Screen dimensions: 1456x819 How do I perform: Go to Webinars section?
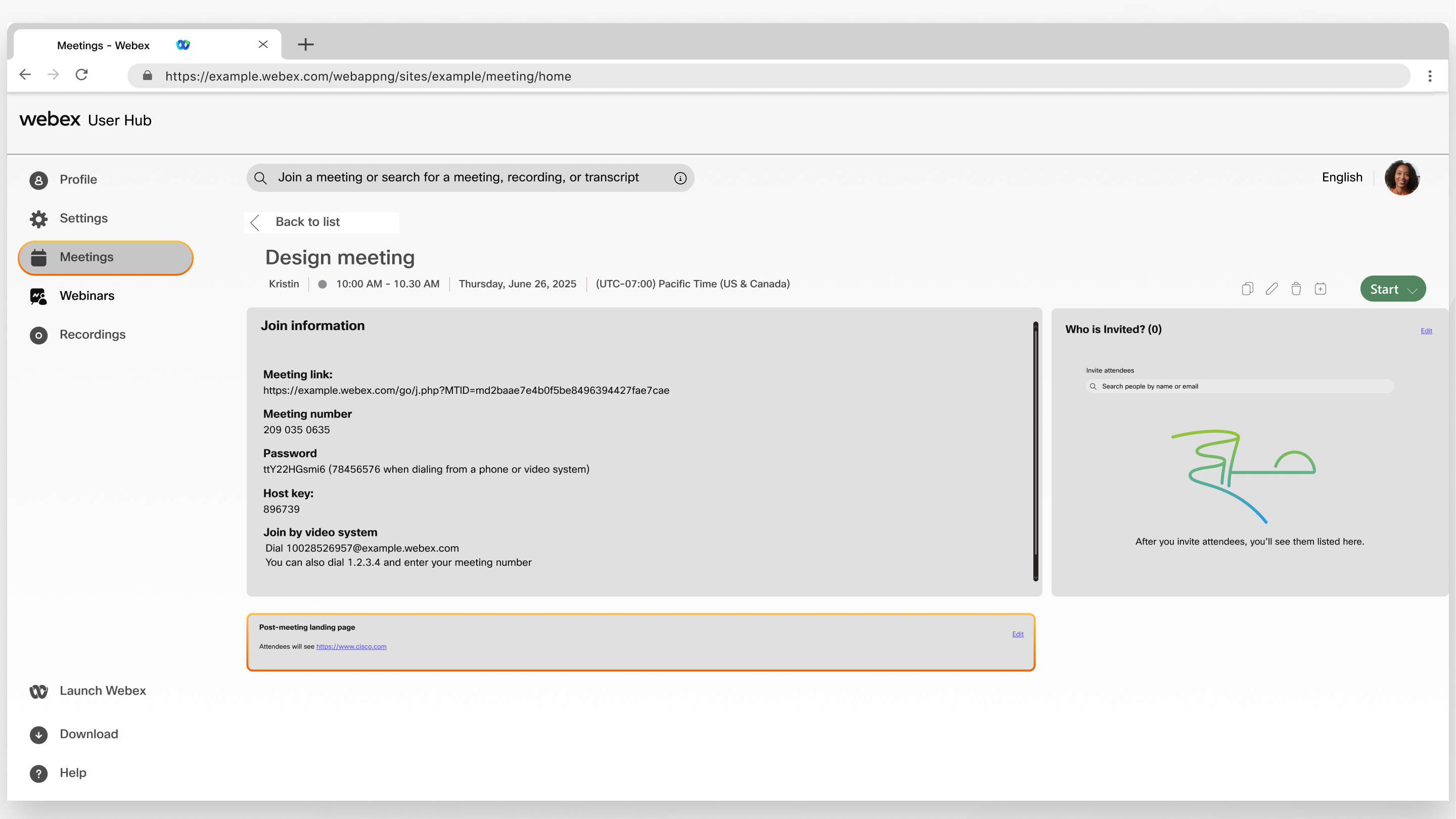[72, 296]
